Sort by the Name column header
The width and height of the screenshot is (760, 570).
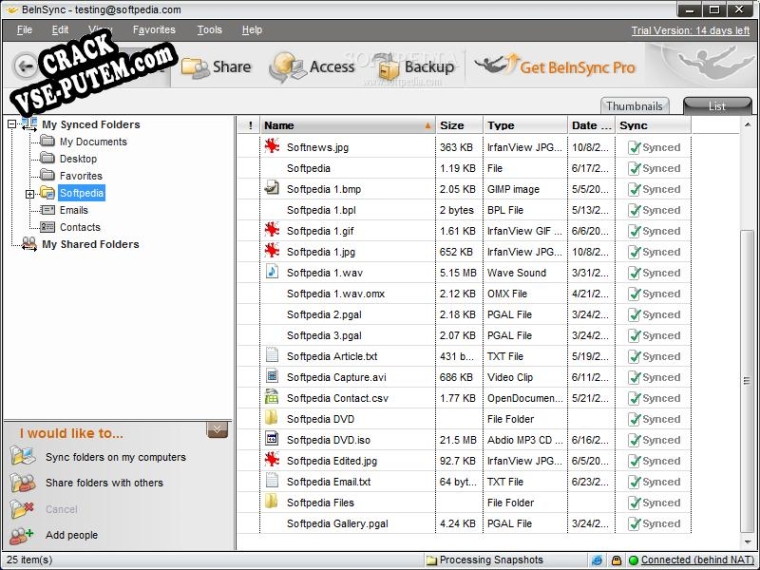click(348, 126)
